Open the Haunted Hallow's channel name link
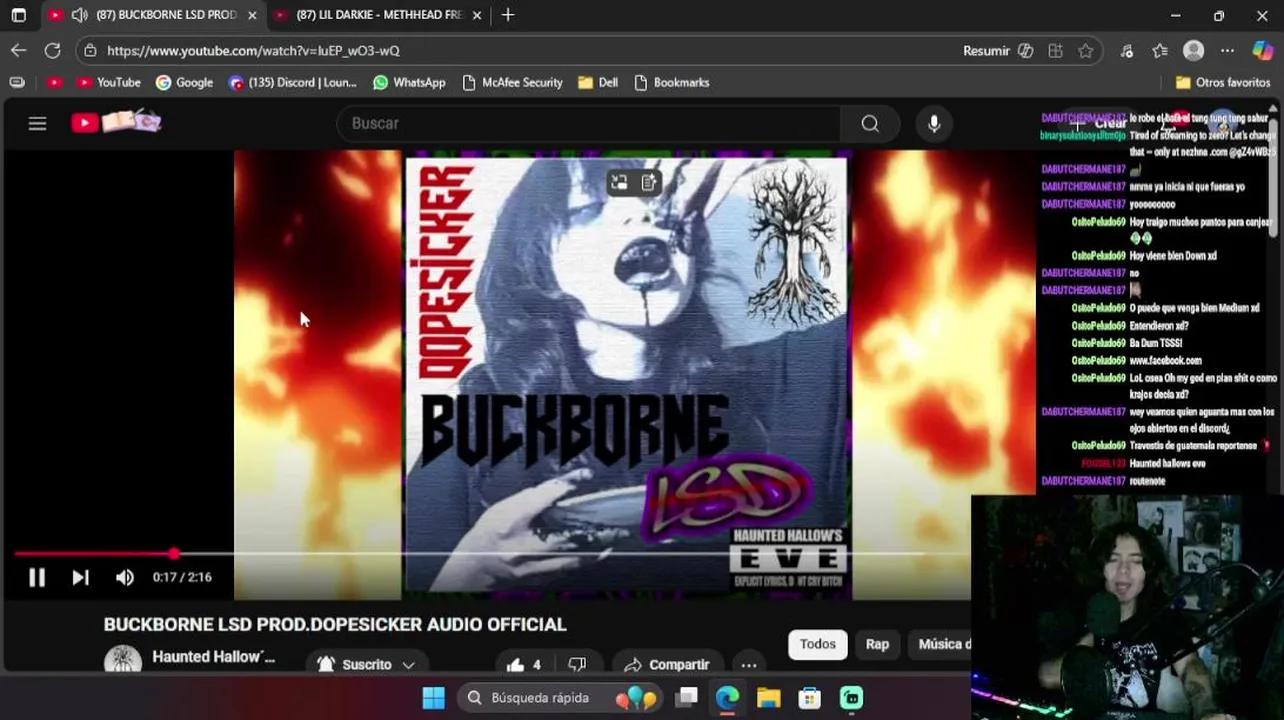This screenshot has height=720, width=1284. point(213,657)
